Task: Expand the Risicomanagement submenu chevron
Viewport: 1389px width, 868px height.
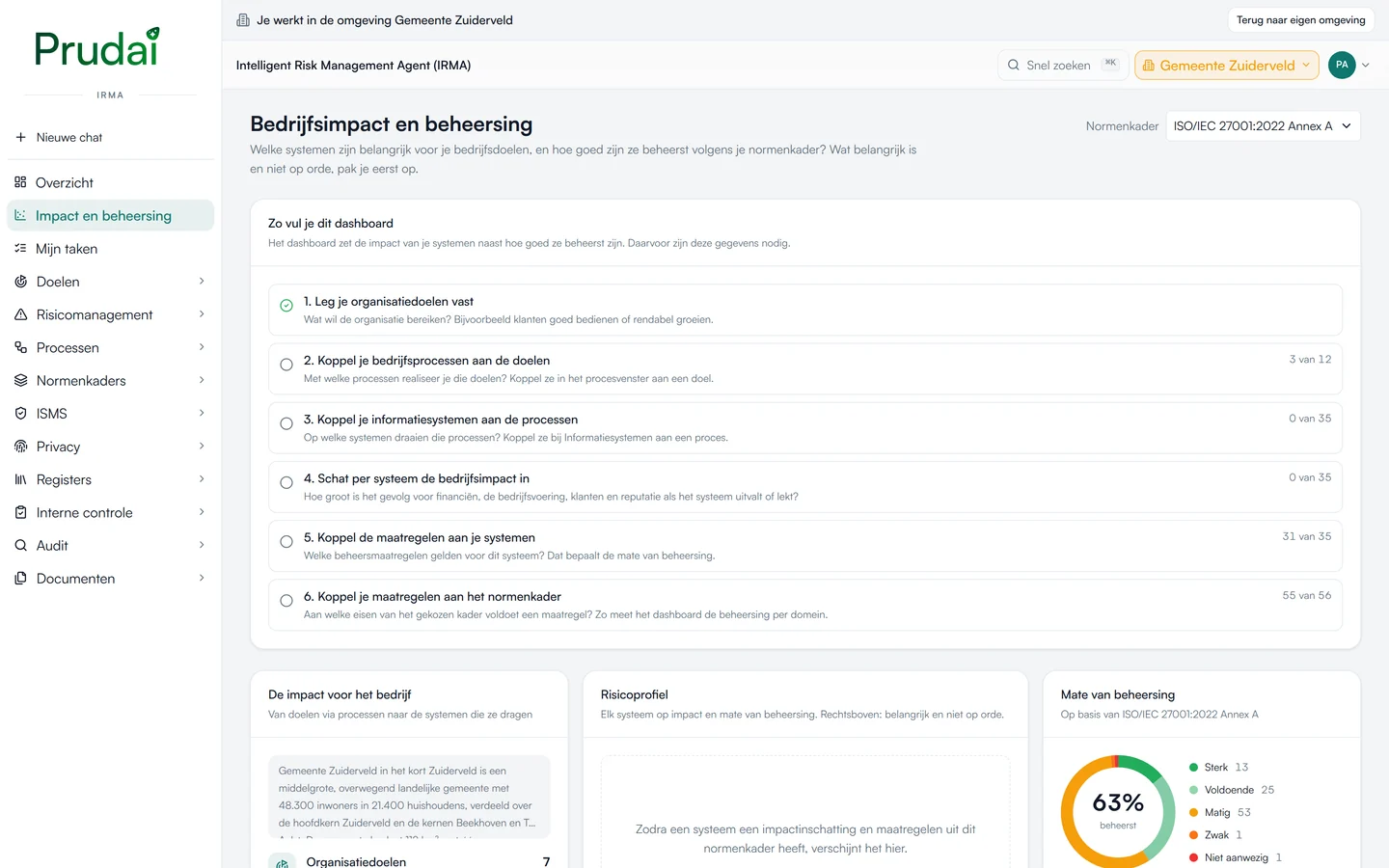Action: click(202, 314)
